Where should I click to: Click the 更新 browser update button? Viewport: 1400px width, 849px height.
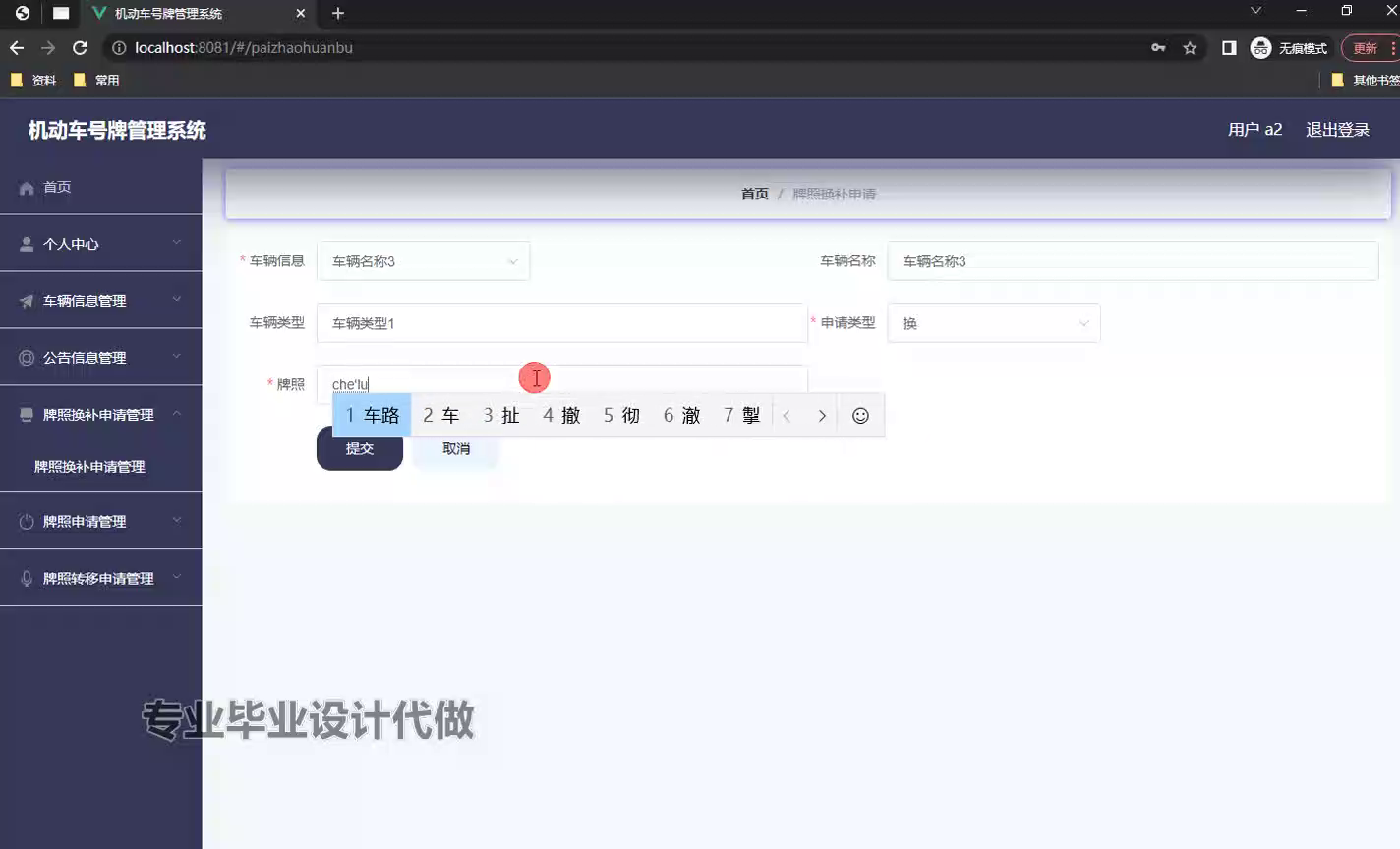click(1365, 47)
